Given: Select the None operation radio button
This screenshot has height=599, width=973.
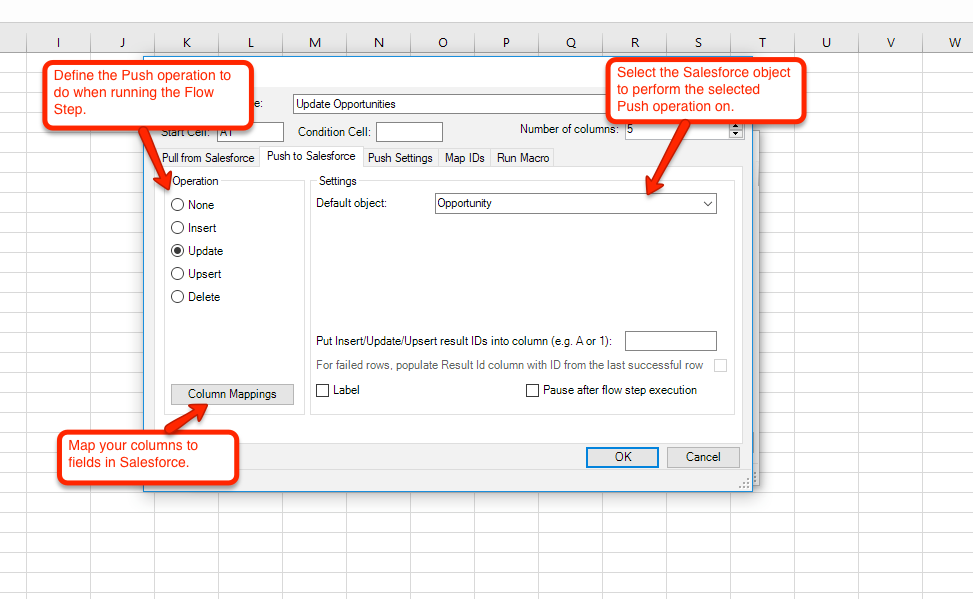Looking at the screenshot, I should pos(177,205).
